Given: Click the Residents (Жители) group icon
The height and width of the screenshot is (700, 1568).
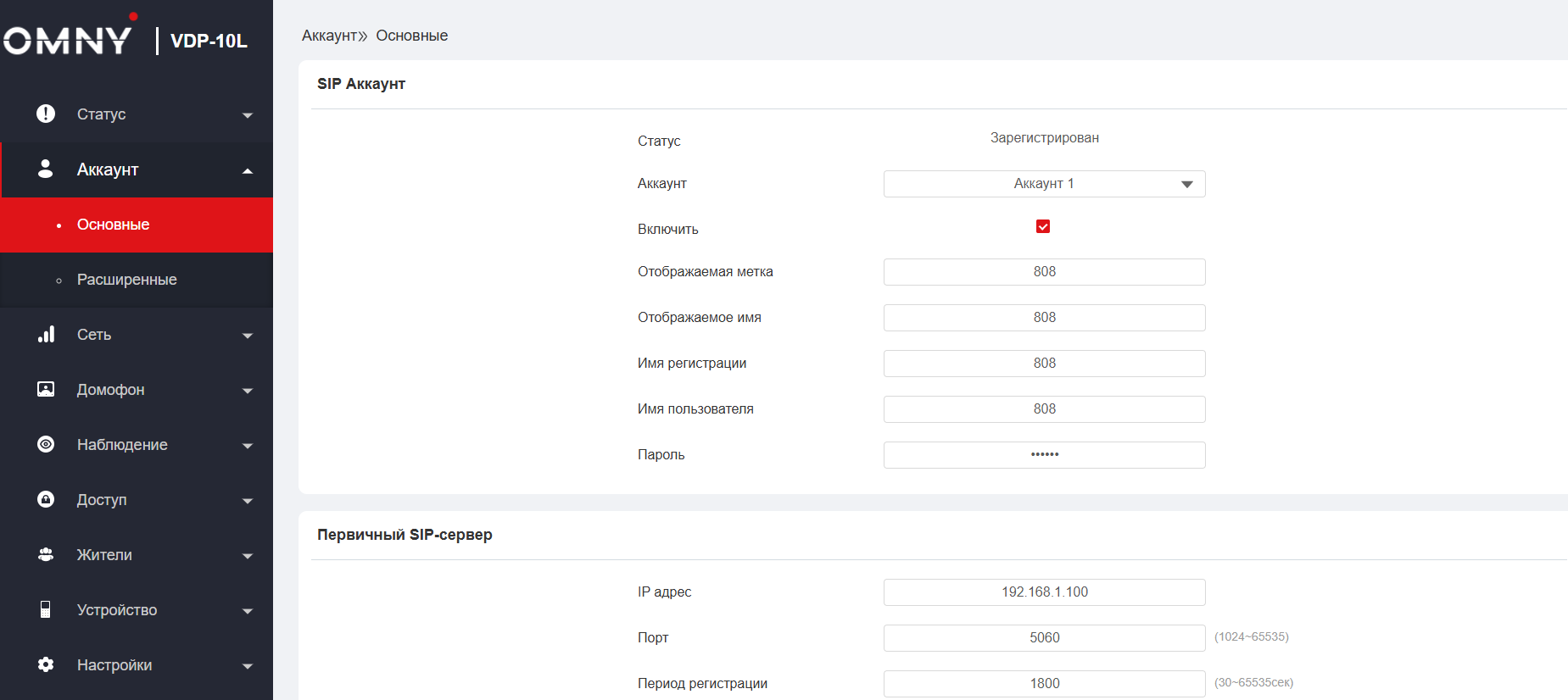Looking at the screenshot, I should tap(46, 554).
